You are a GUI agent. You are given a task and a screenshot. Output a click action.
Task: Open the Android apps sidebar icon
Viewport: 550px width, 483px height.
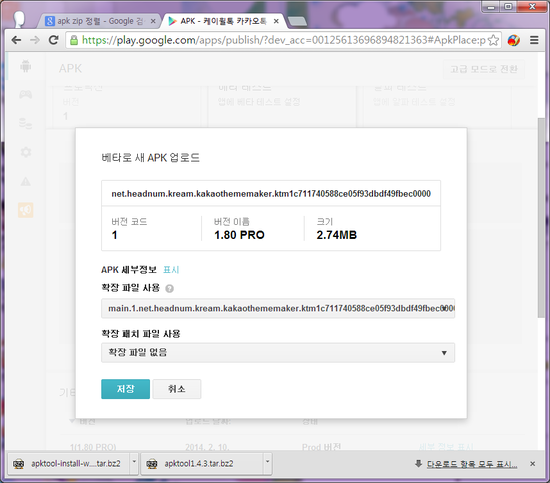26,66
